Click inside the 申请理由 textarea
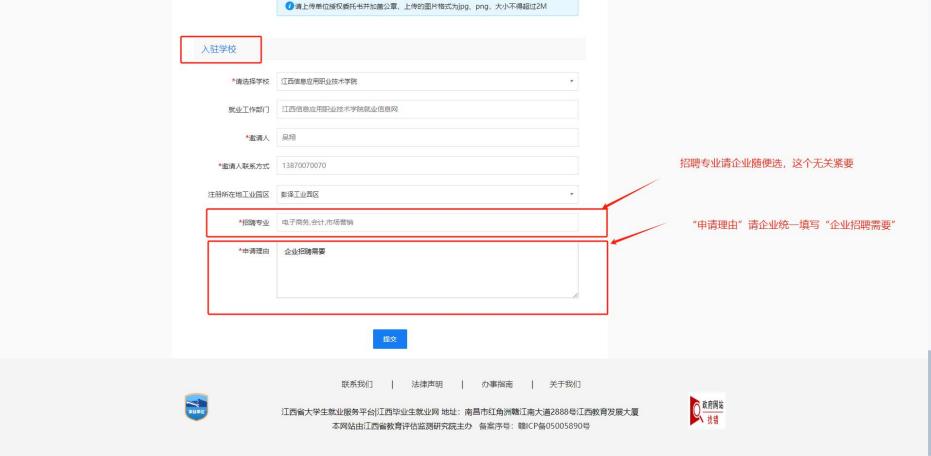Screen dimensions: 931x456 coord(428,270)
